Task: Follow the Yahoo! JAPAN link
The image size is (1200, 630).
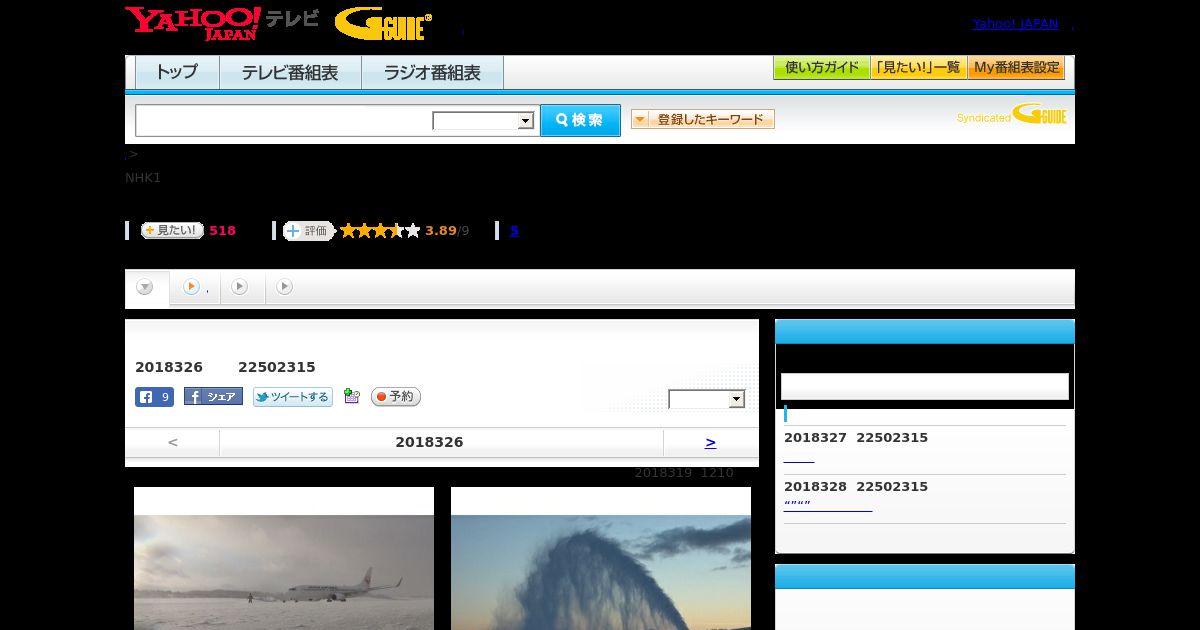Action: coord(1015,23)
